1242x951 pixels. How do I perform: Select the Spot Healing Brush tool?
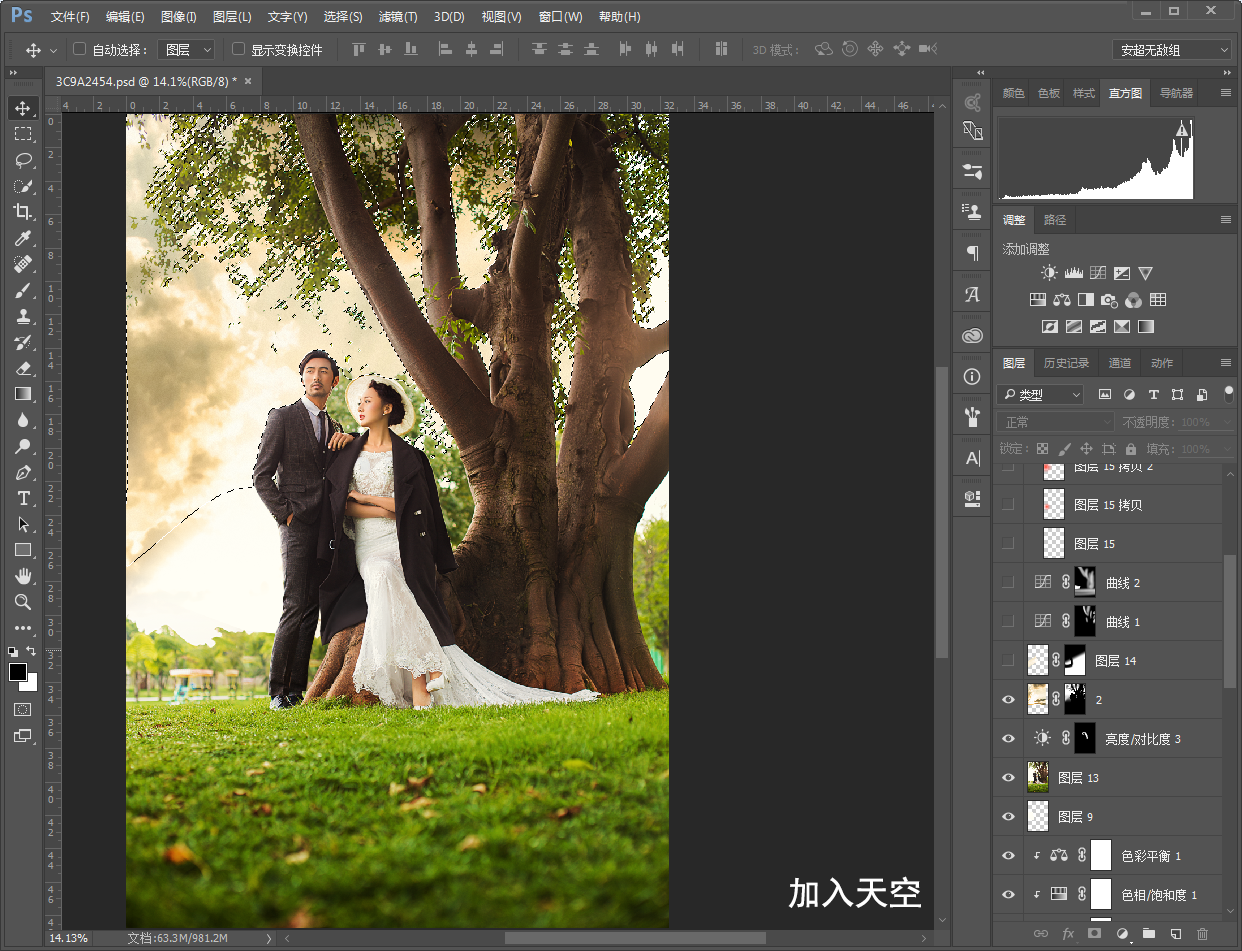(x=22, y=264)
